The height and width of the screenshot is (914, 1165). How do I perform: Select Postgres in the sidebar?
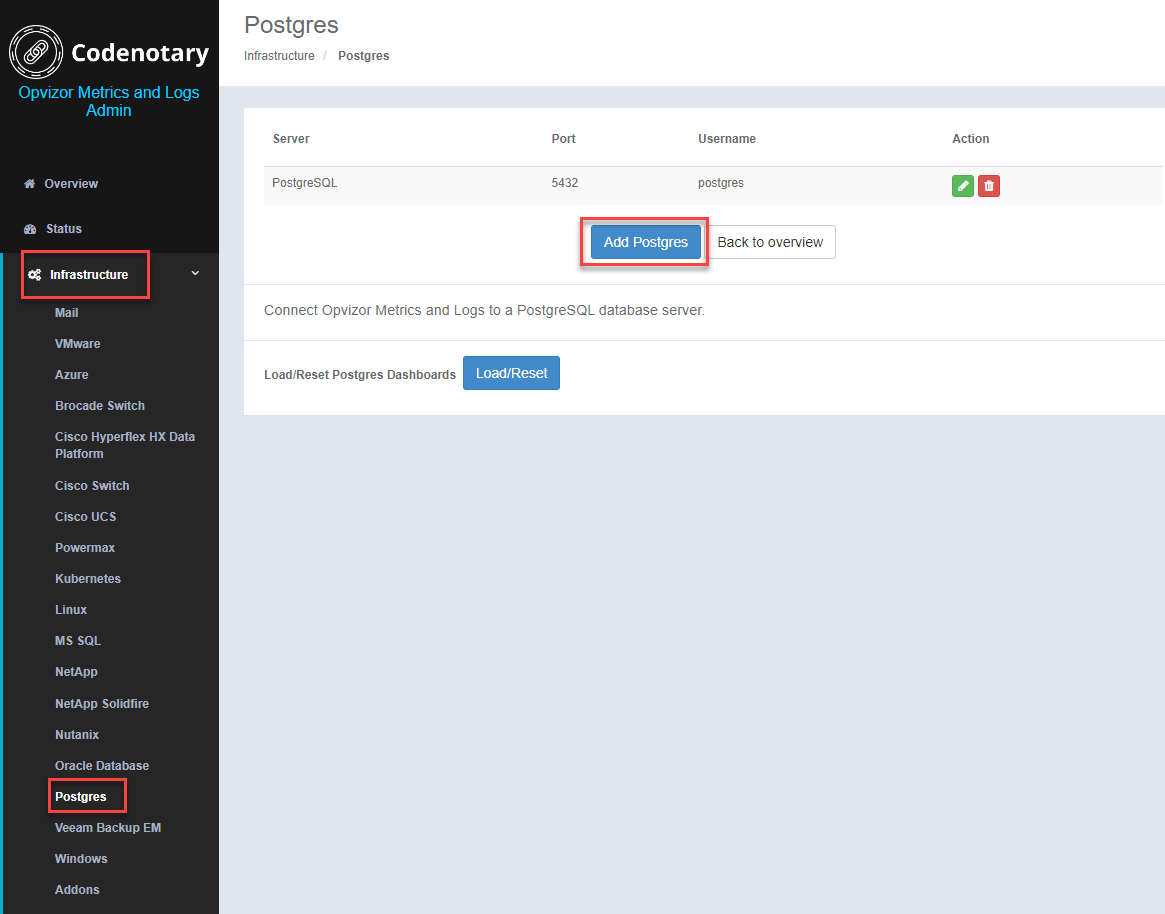tap(80, 797)
